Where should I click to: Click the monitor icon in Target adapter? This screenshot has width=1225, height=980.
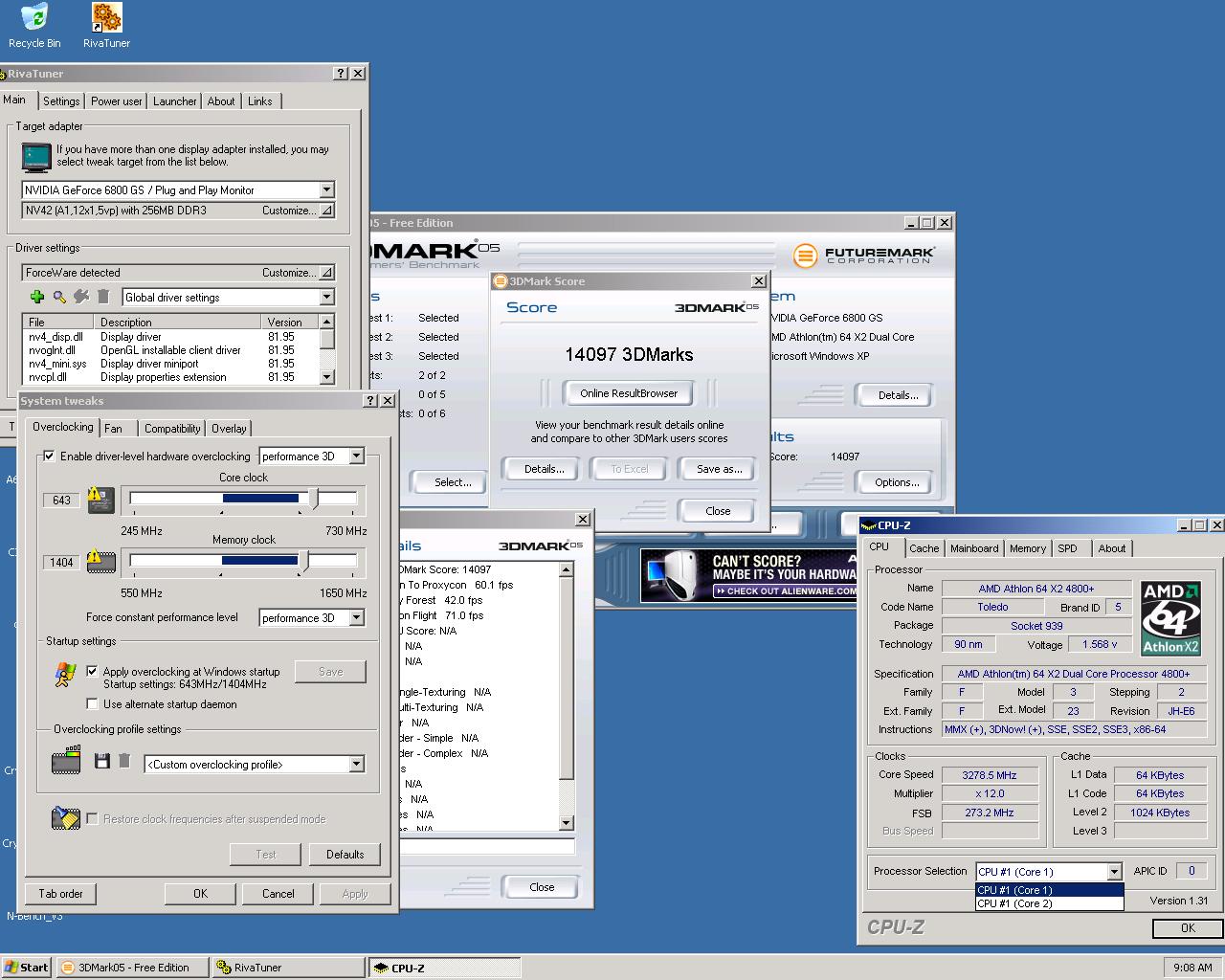pyautogui.click(x=36, y=156)
